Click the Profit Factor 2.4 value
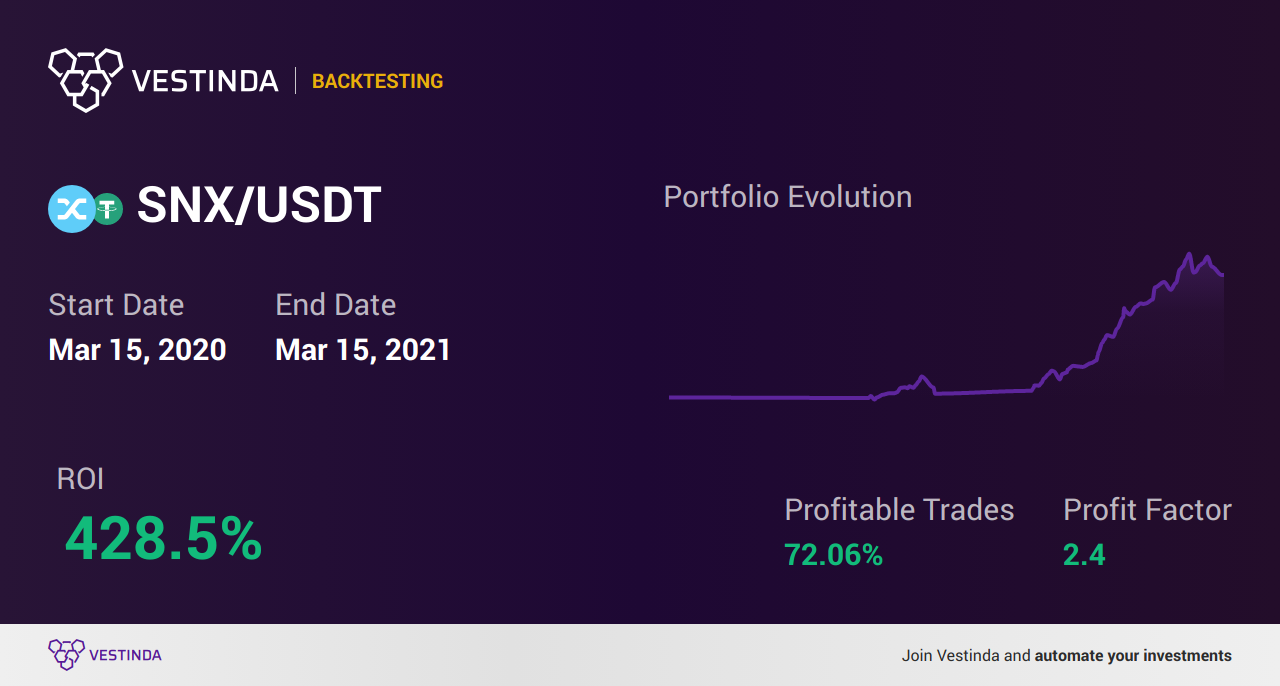Viewport: 1280px width, 686px height. pos(1084,555)
